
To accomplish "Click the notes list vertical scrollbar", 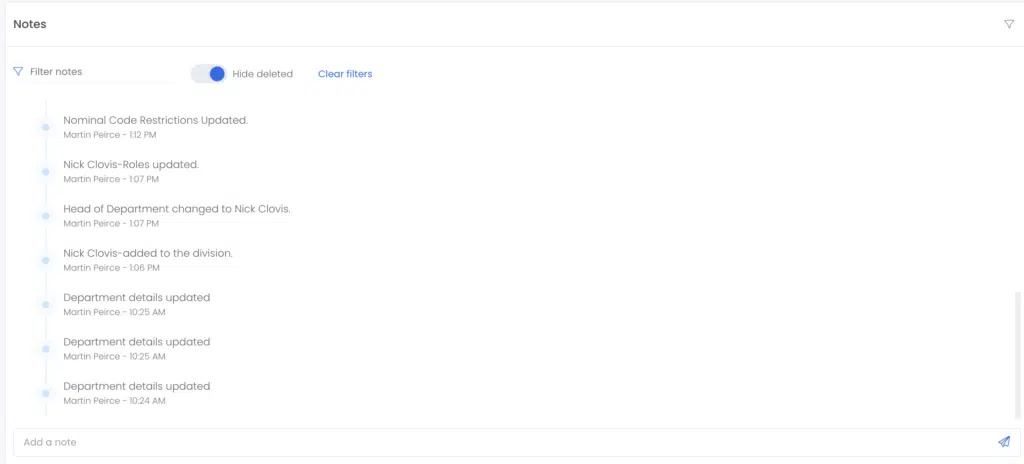I will coord(1017,355).
